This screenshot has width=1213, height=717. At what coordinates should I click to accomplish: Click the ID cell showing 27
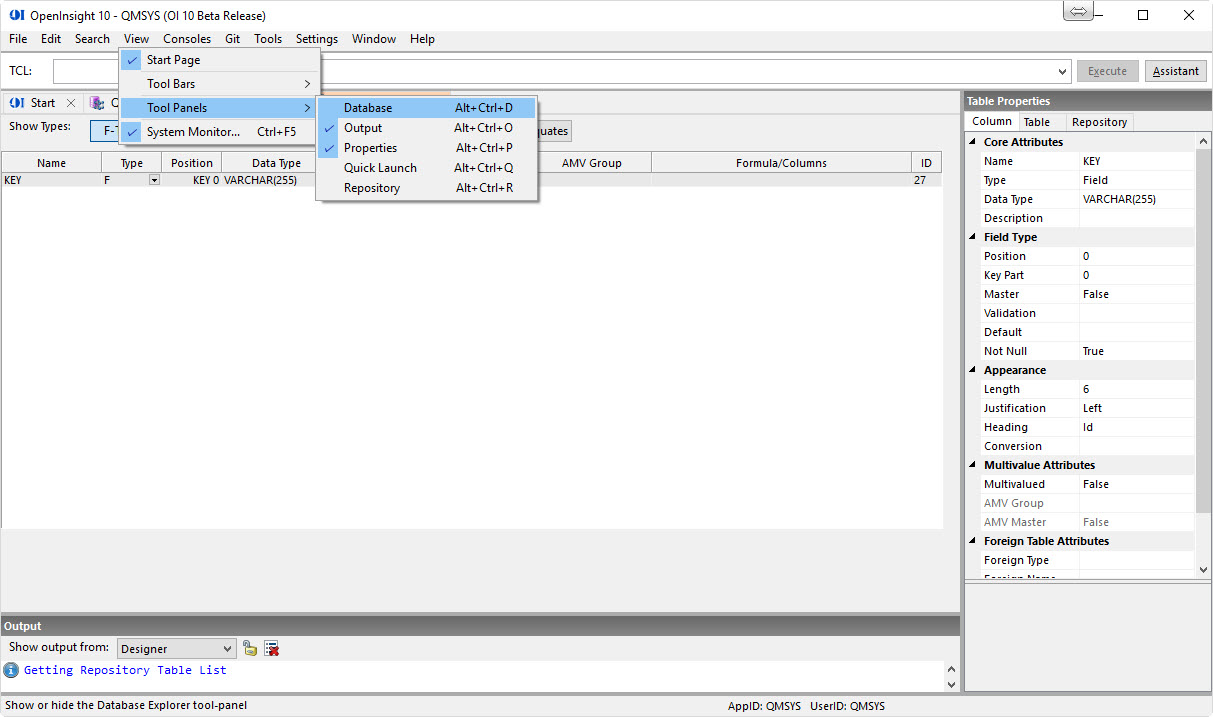[926, 180]
